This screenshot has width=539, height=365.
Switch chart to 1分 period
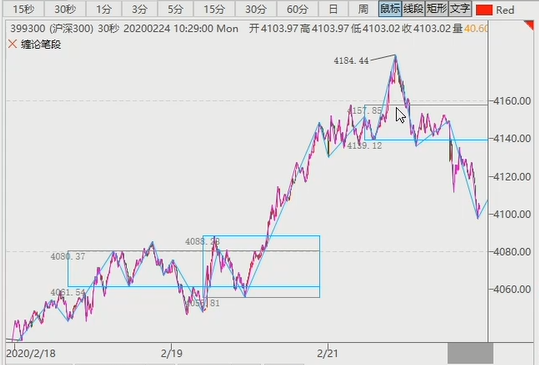pos(103,9)
